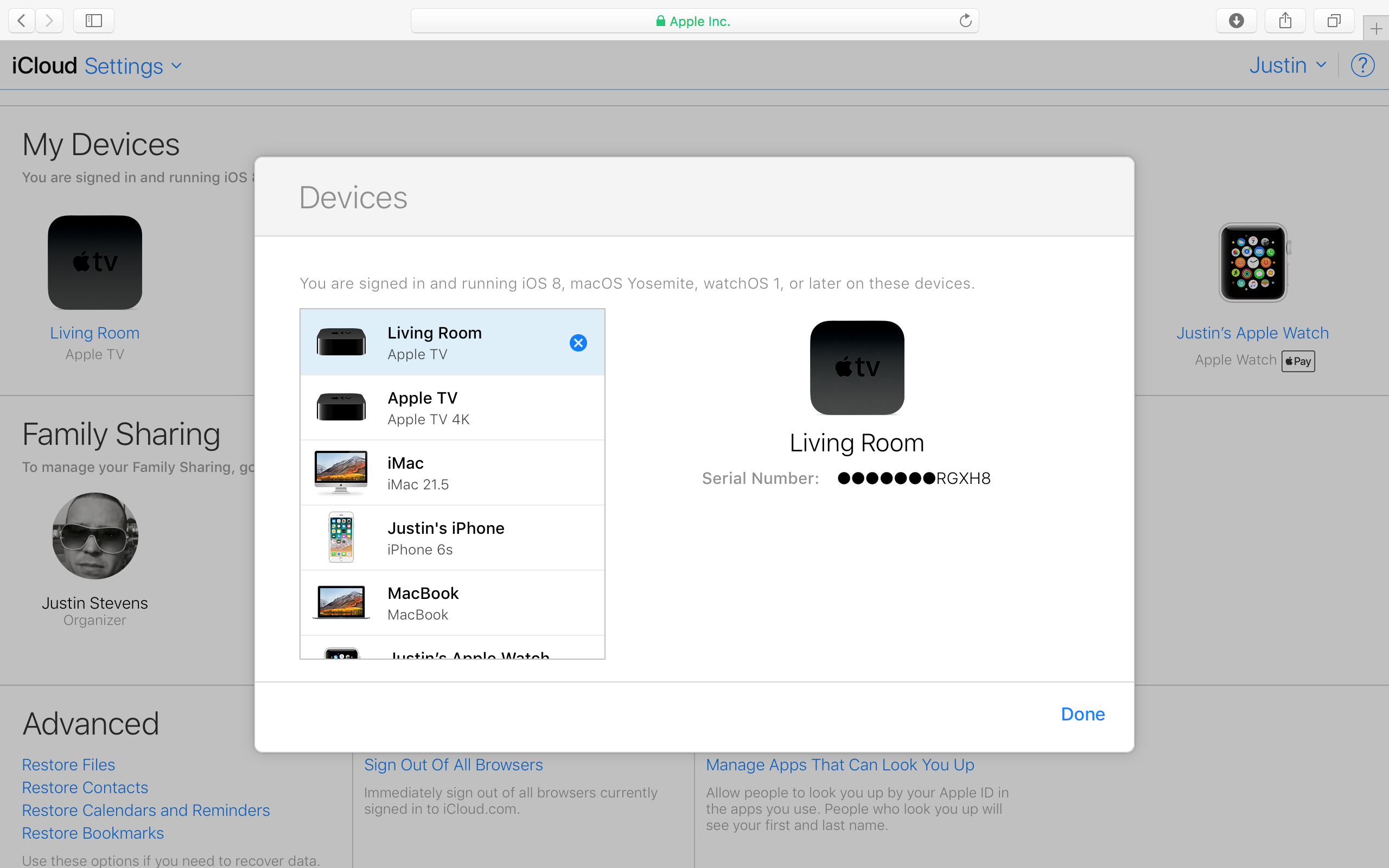Open iCloud help question mark icon
1389x868 pixels.
pyautogui.click(x=1362, y=66)
